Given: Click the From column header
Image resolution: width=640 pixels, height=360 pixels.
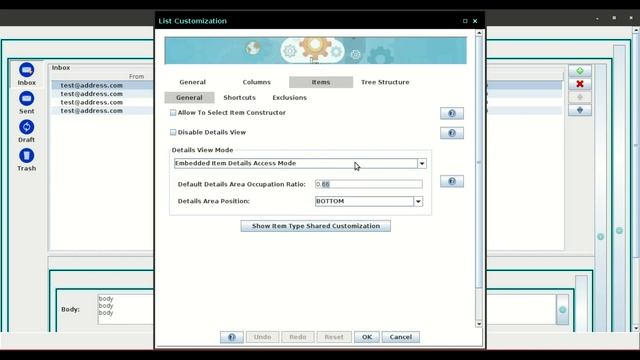Looking at the screenshot, I should (x=136, y=76).
